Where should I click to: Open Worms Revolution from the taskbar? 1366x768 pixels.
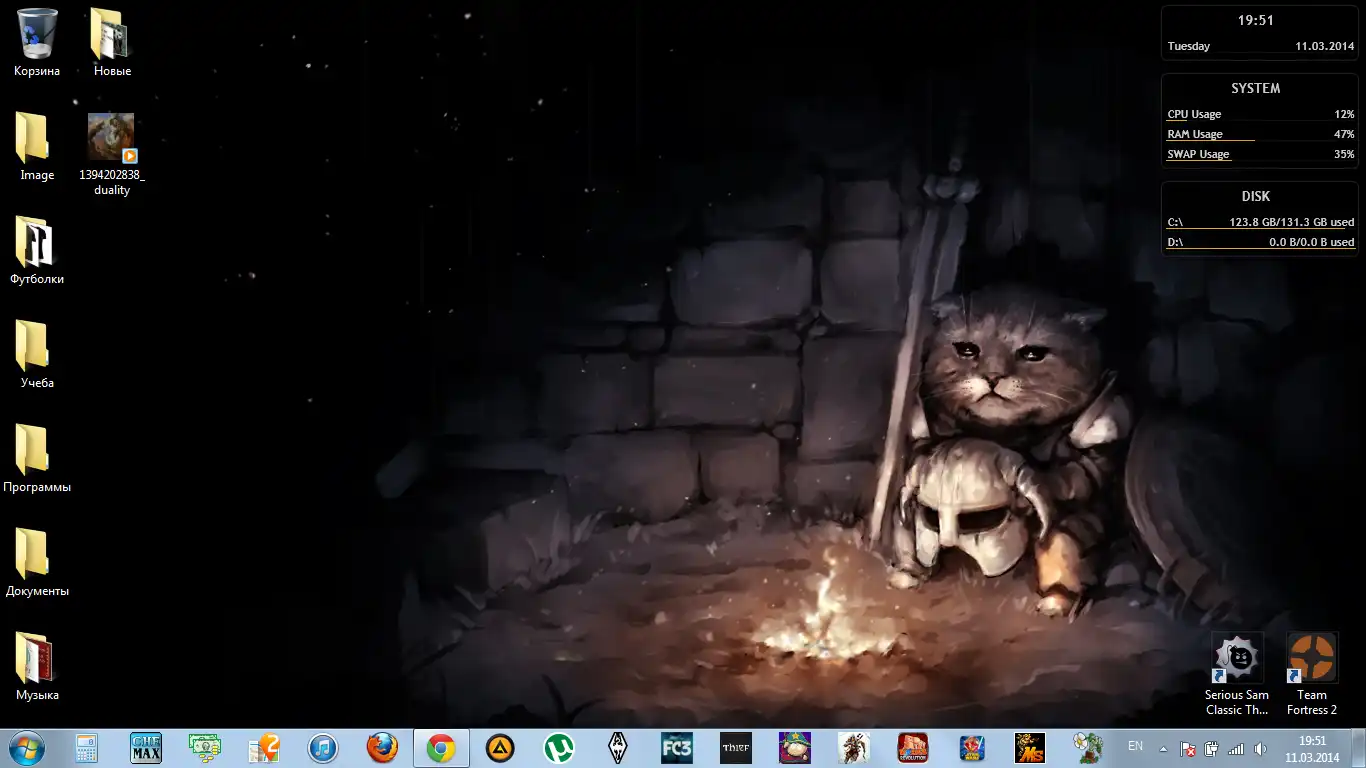point(912,748)
